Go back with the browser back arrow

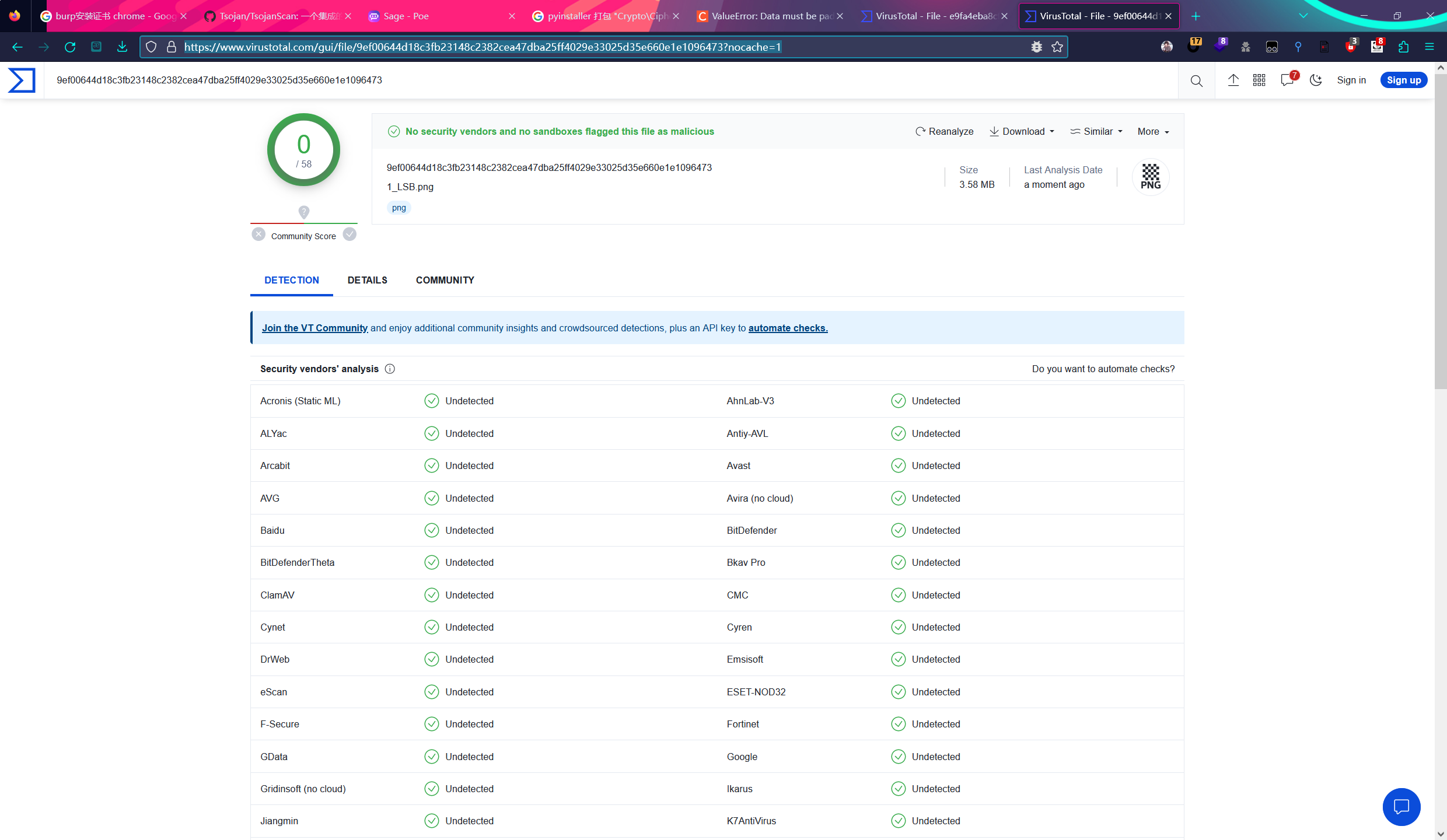tap(18, 47)
